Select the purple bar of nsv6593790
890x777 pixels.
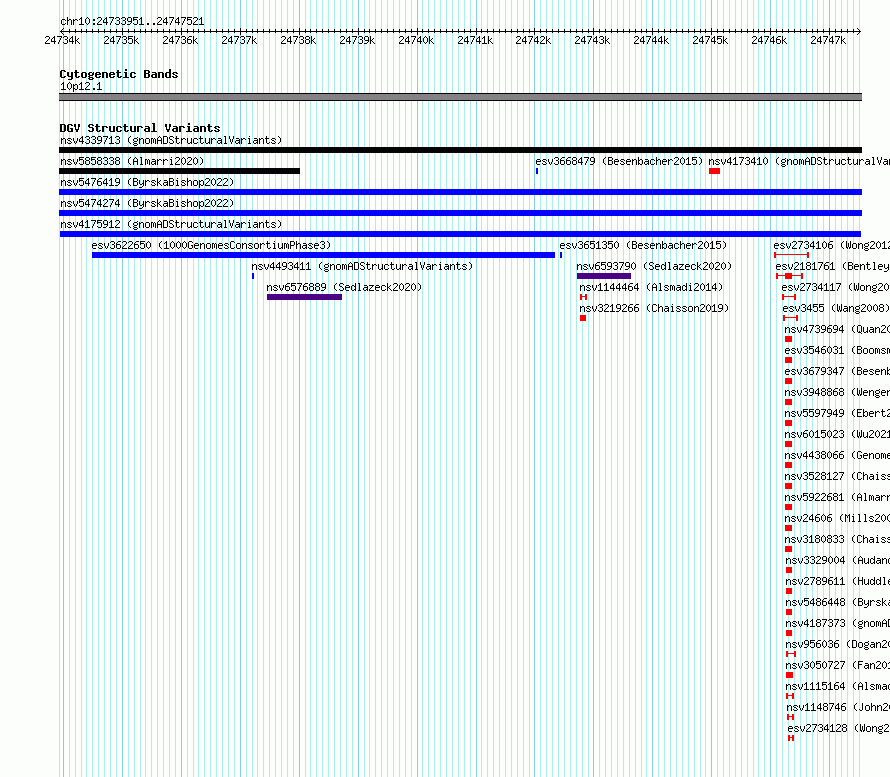(604, 276)
